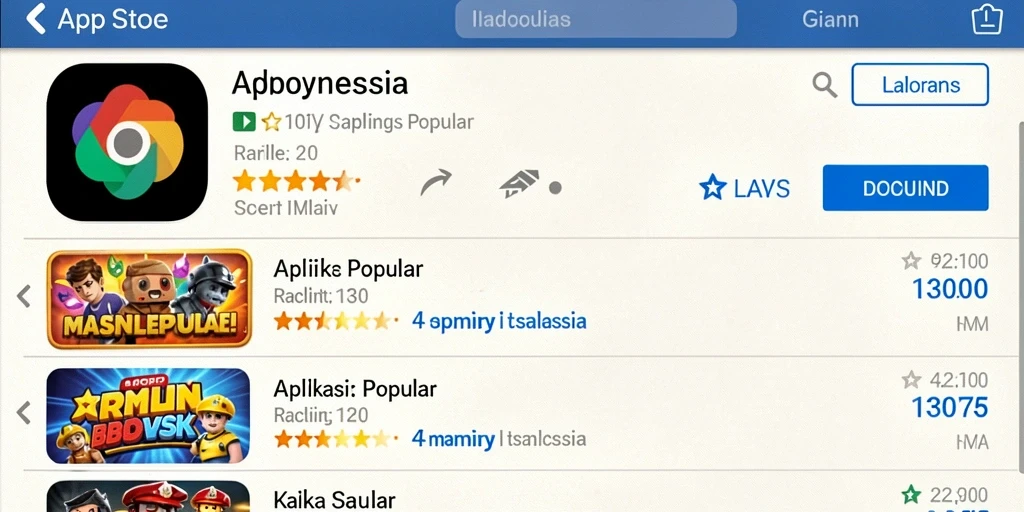
Task: Click the star icon next to 92:100
Action: [911, 261]
